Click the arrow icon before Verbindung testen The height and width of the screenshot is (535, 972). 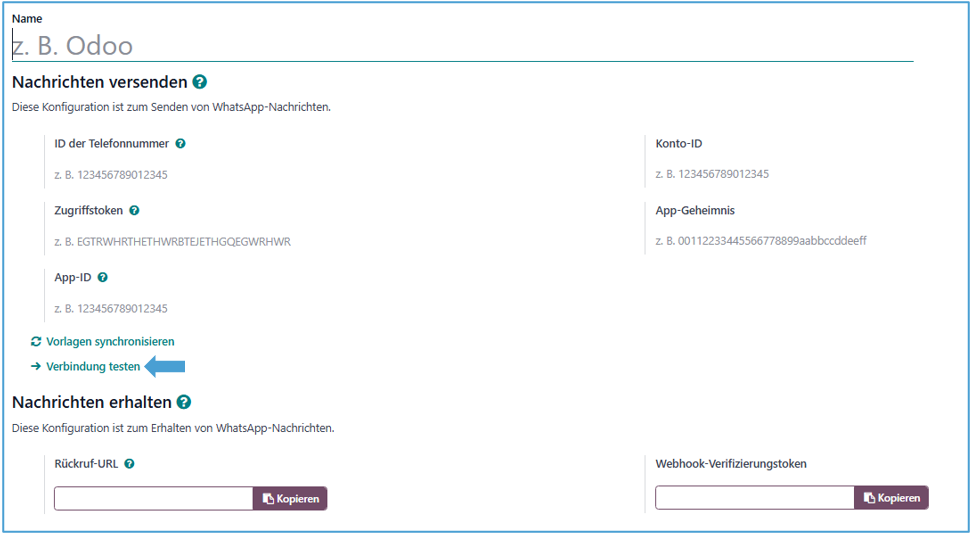point(36,367)
